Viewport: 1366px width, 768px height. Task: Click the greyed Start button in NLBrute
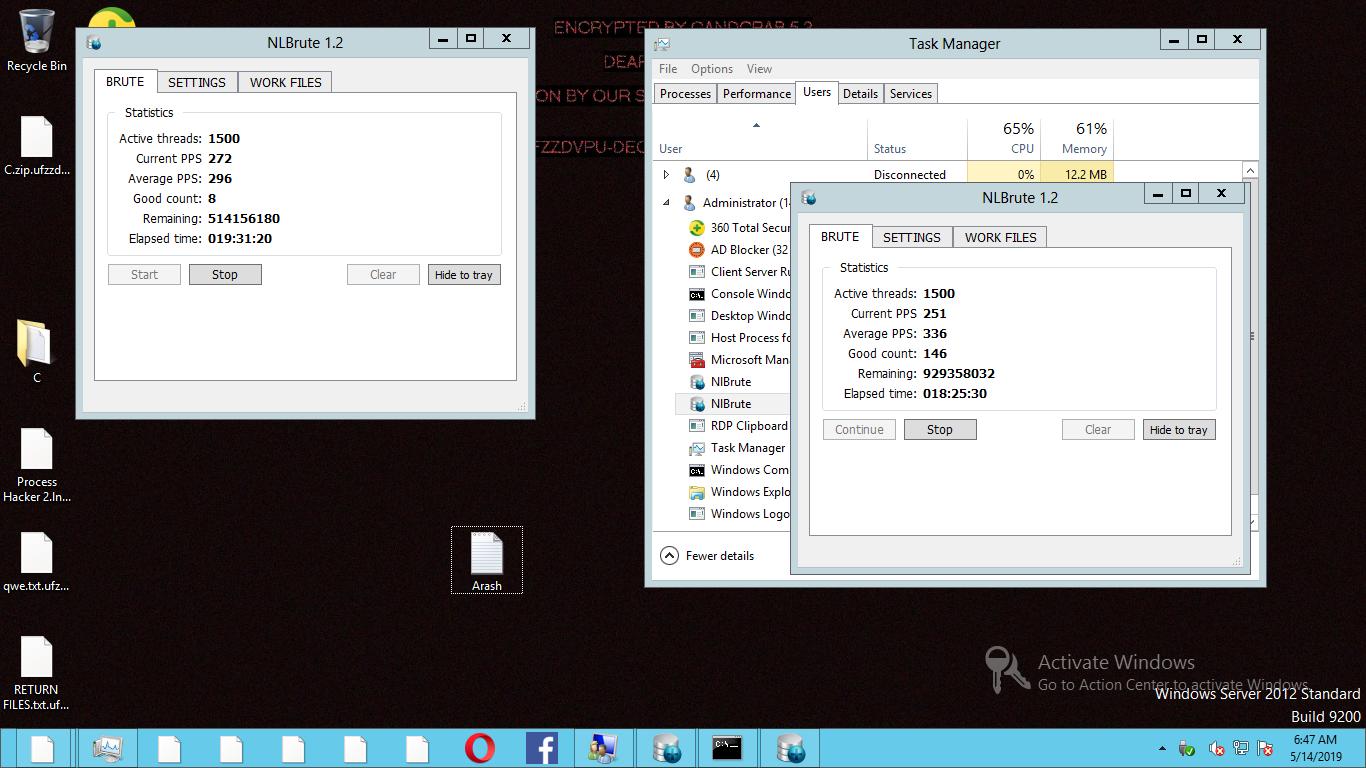144,275
